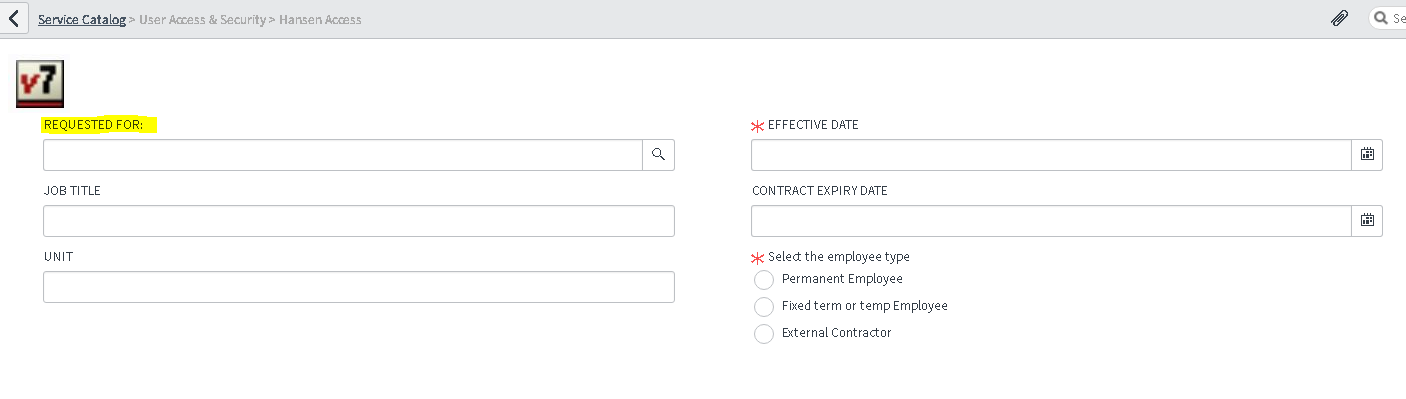The image size is (1406, 399).
Task: Focus the Contract Expiry Date field
Action: coord(1051,221)
